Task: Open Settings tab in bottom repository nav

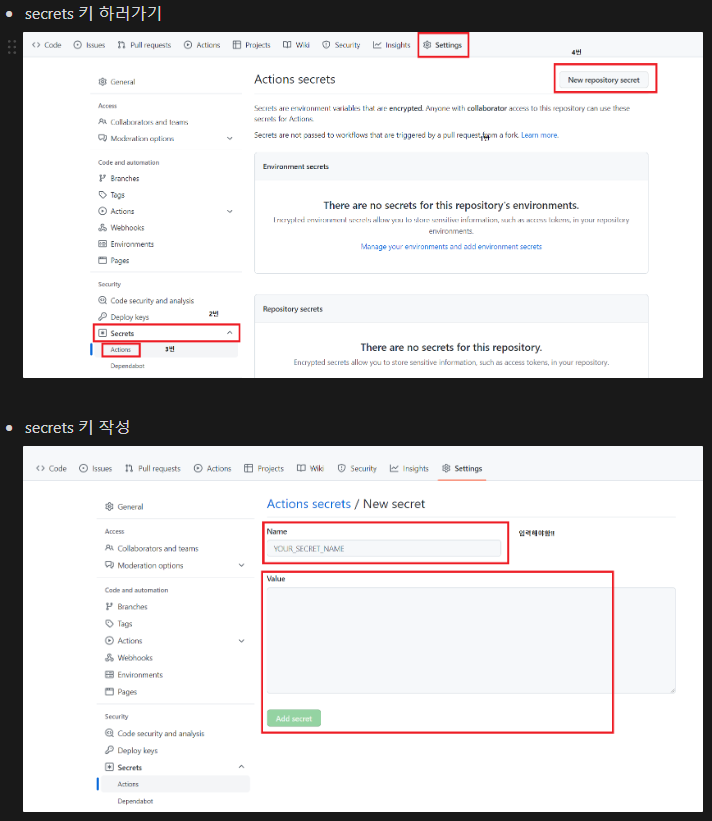Action: point(462,469)
